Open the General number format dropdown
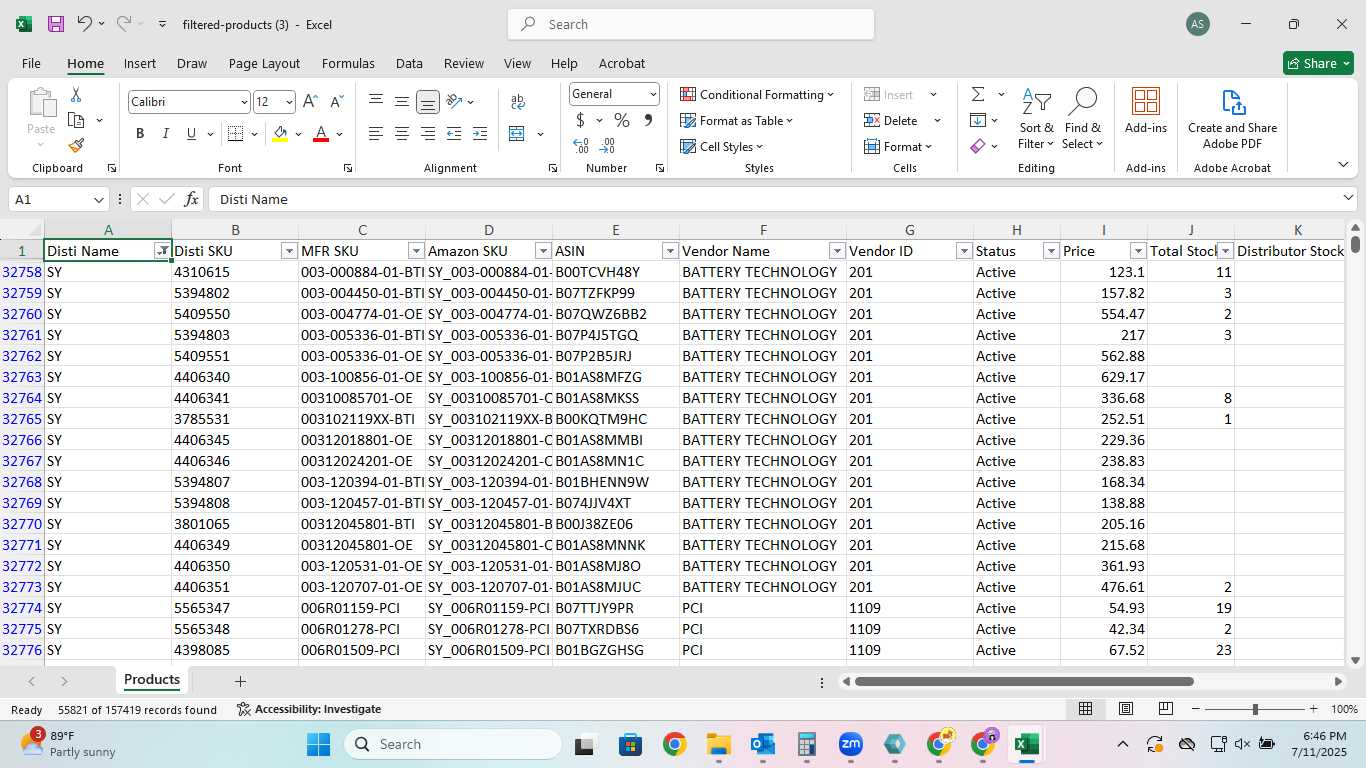Screen dimensions: 1366x768 (653, 94)
